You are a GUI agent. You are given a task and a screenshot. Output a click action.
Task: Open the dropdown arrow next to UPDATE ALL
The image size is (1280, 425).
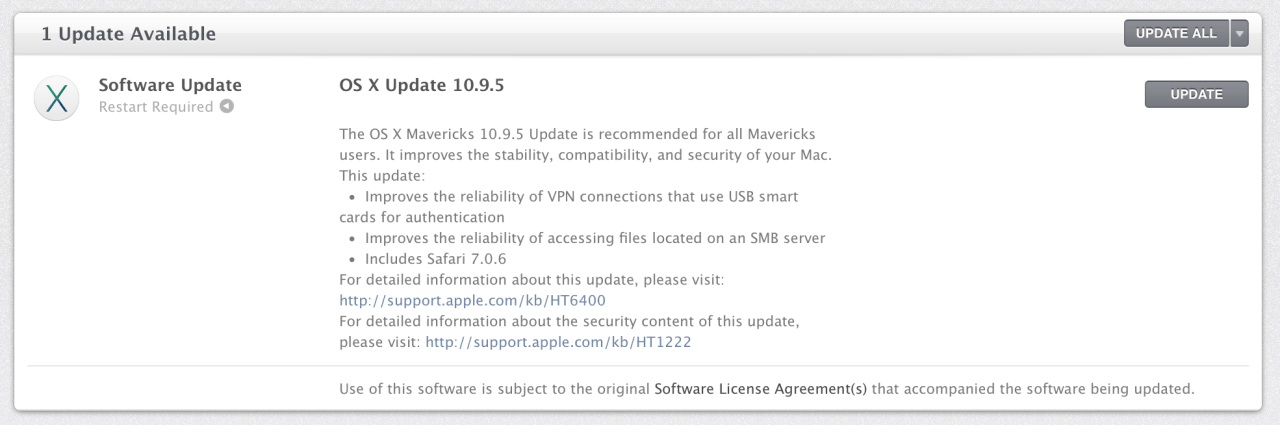[x=1240, y=34]
